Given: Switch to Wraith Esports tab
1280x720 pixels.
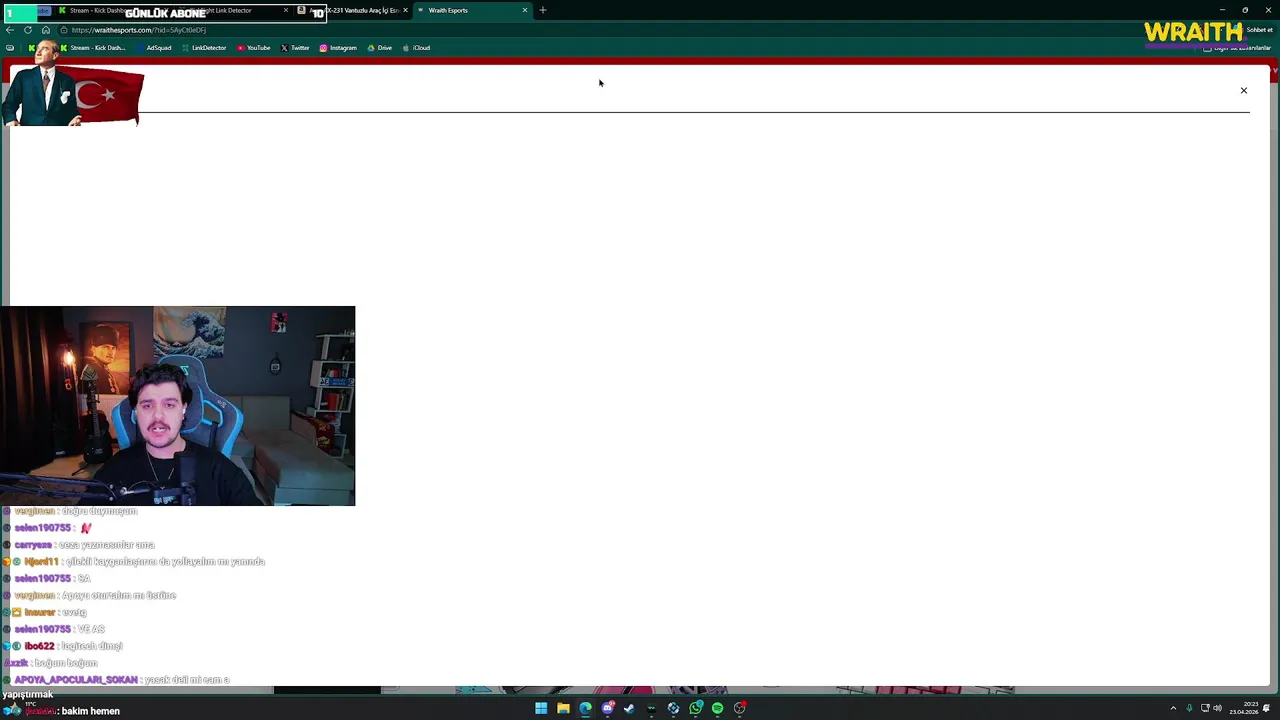Looking at the screenshot, I should (x=470, y=10).
